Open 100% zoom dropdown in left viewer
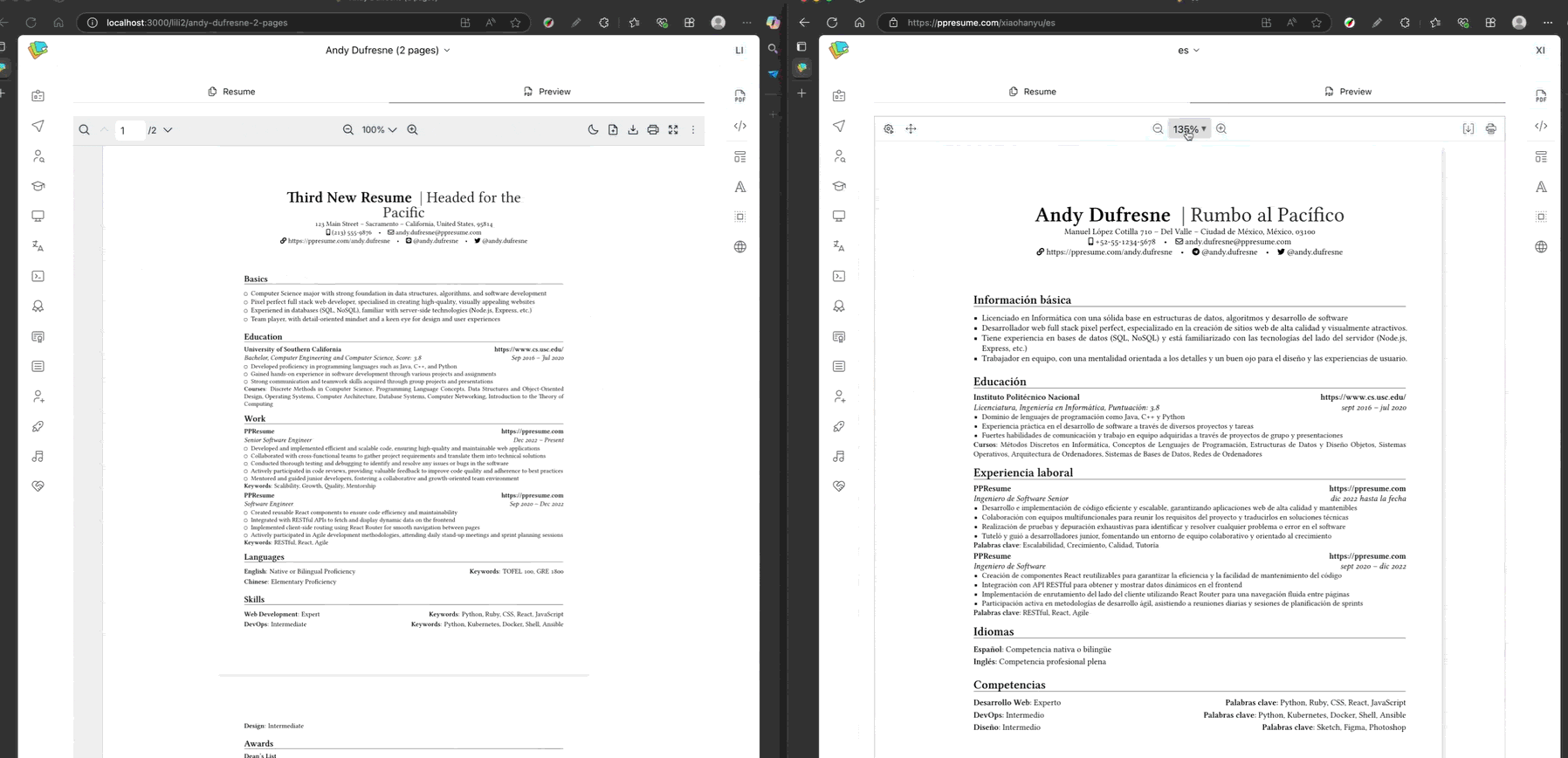This screenshot has width=1568, height=758. [x=379, y=129]
